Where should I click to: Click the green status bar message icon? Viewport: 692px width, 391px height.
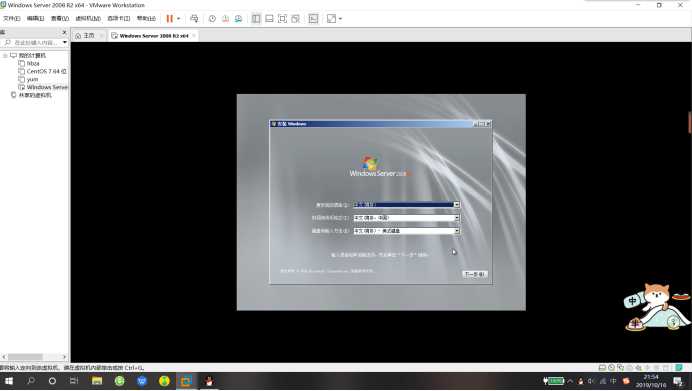679,367
